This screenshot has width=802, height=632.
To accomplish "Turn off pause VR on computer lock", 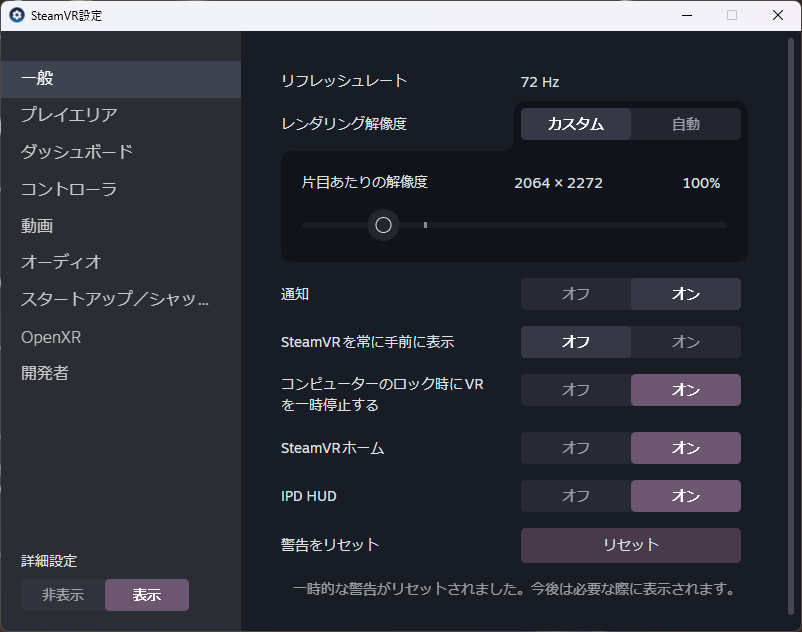I will [x=576, y=390].
